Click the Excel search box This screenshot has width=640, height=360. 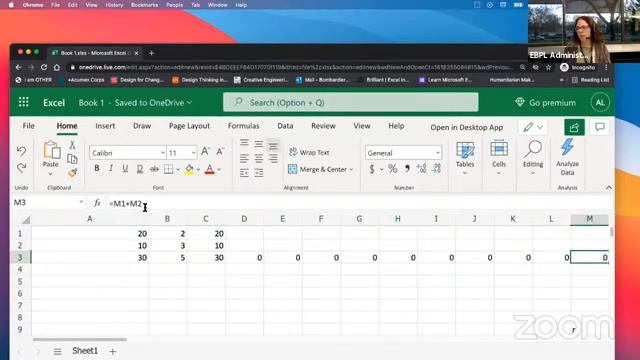pos(351,102)
